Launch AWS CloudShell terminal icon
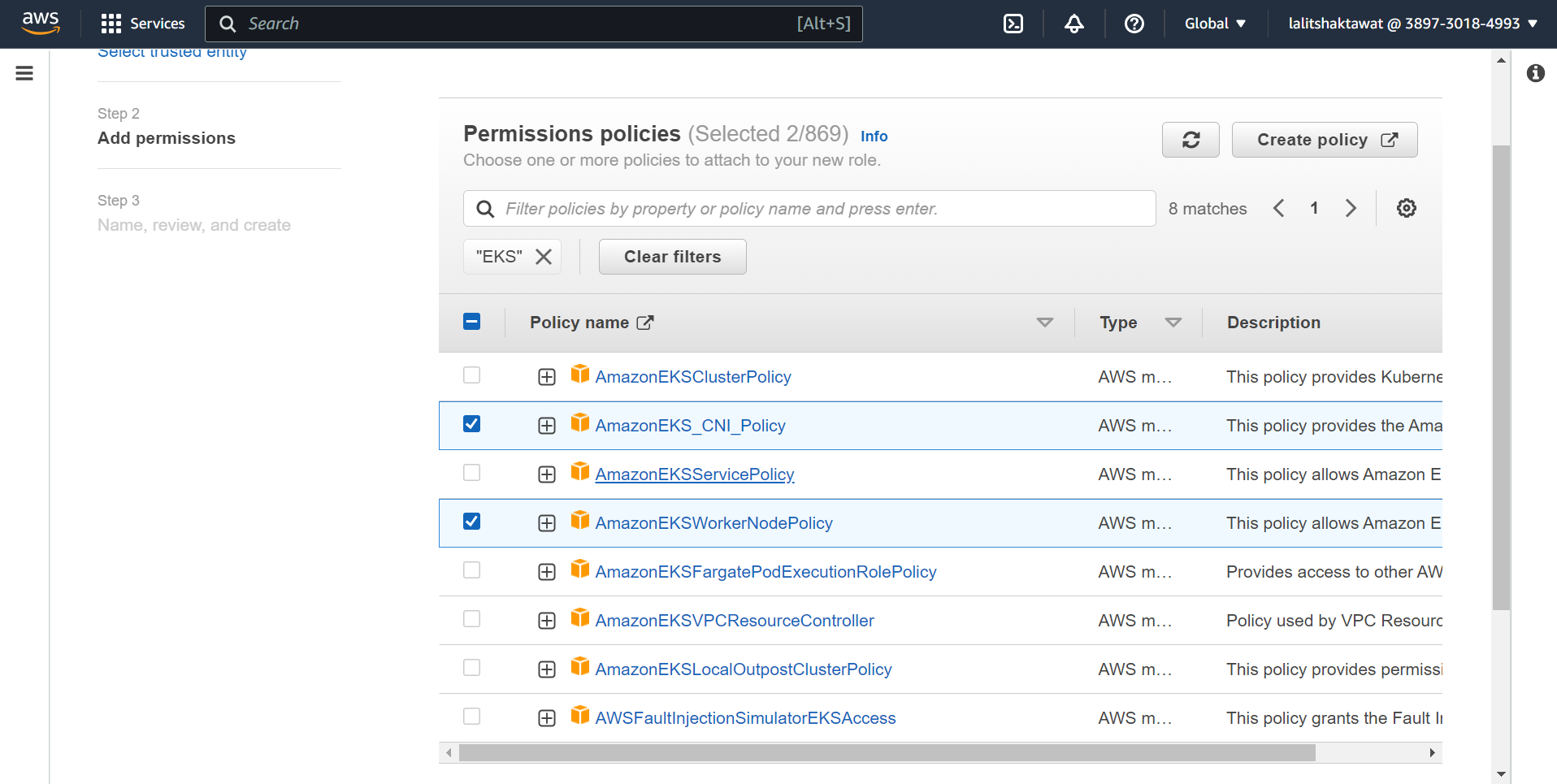 (1013, 24)
